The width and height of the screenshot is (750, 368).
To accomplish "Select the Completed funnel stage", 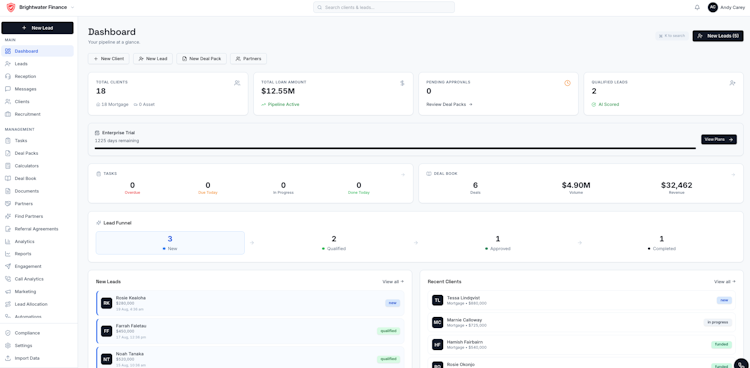I will click(662, 243).
